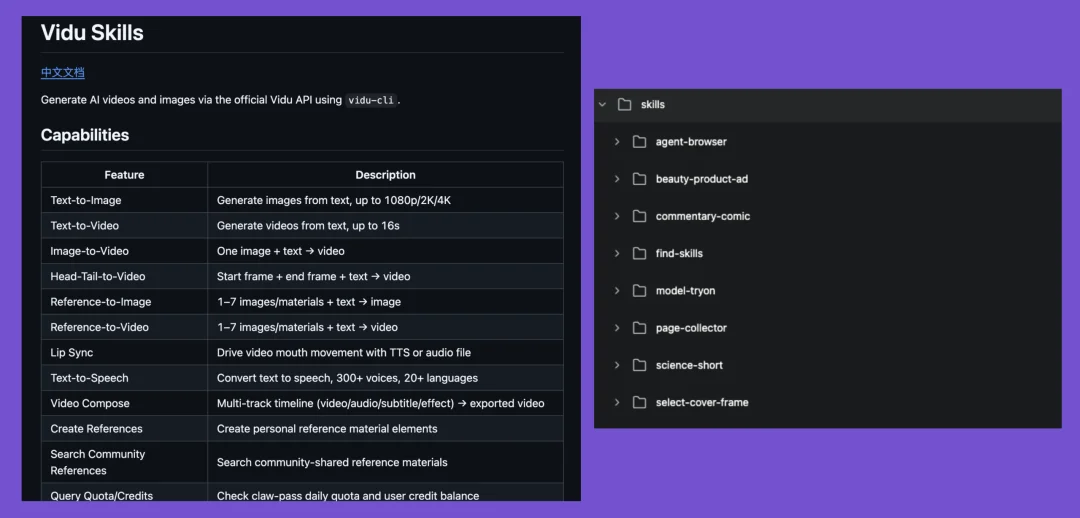
Task: Expand the find-skills folder arrow
Action: pos(617,253)
